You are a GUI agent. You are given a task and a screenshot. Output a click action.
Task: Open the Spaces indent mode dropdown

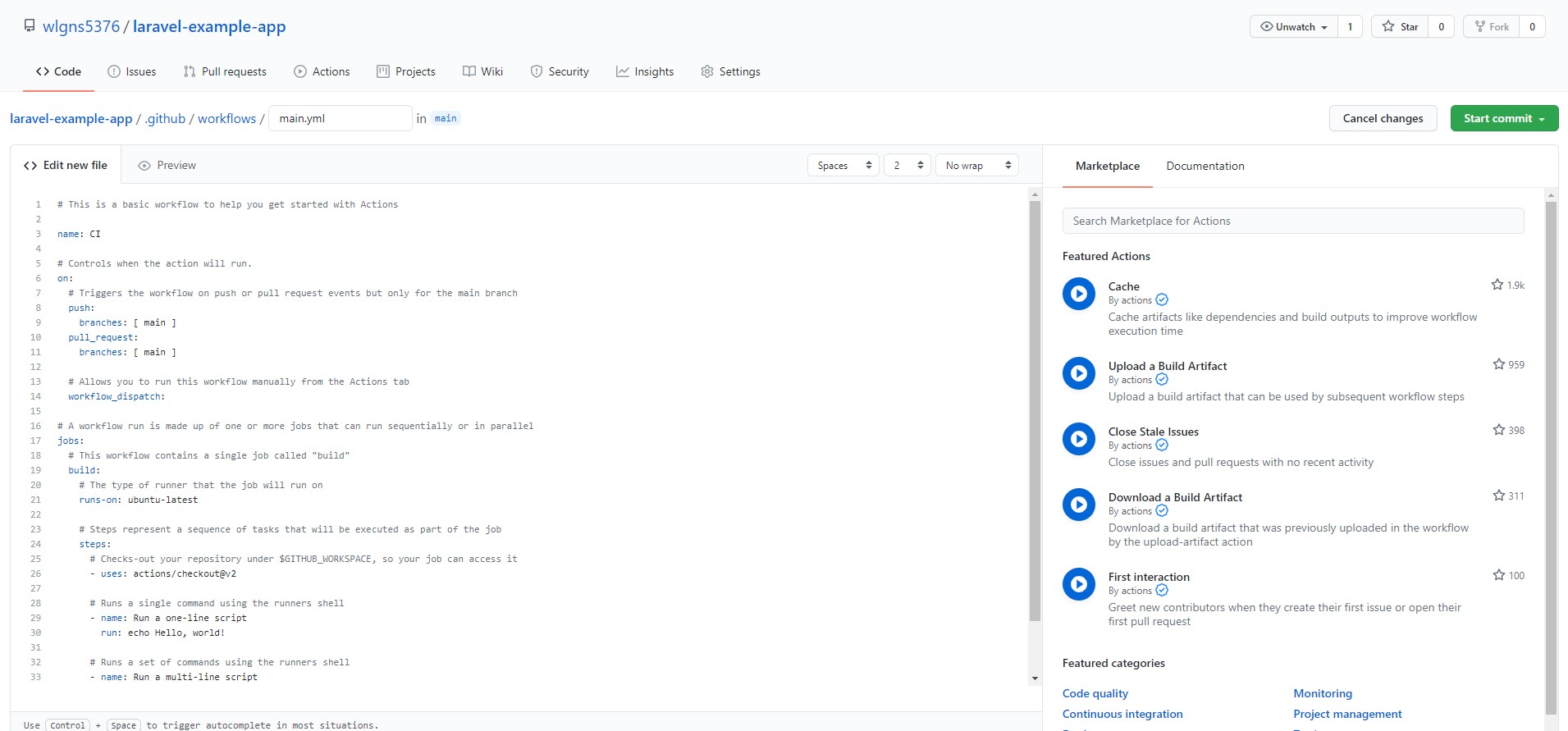coord(843,165)
